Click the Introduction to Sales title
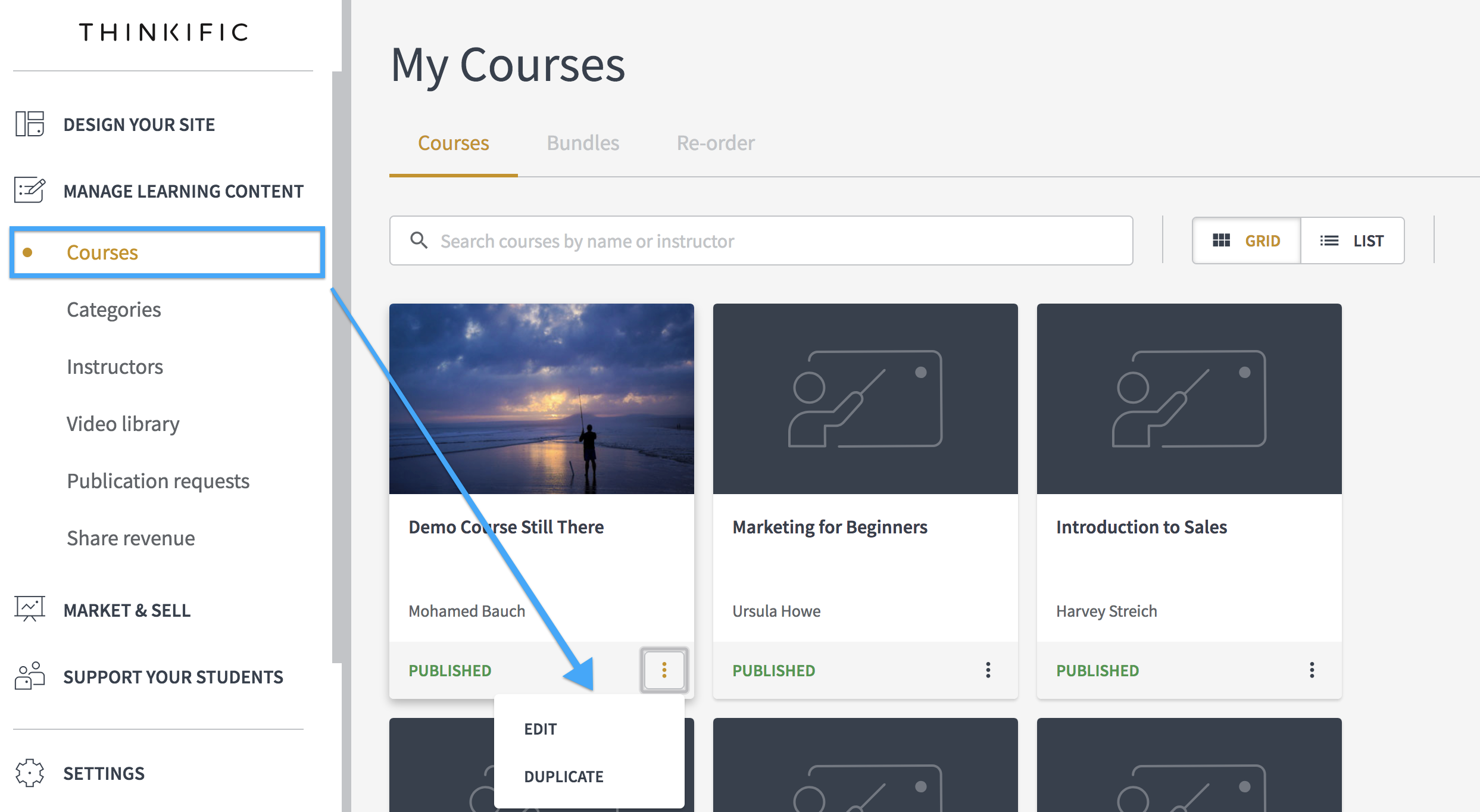 tap(1142, 527)
